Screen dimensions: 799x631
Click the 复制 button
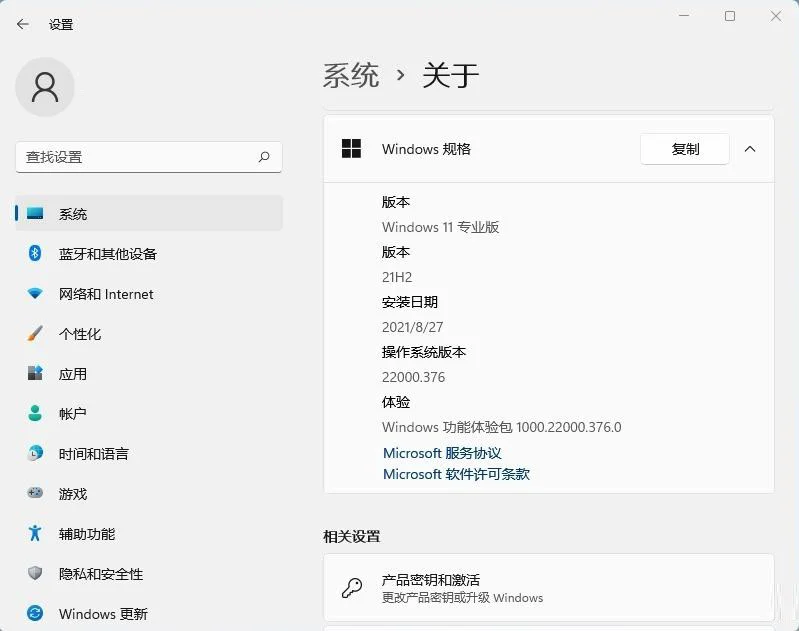[x=685, y=149]
